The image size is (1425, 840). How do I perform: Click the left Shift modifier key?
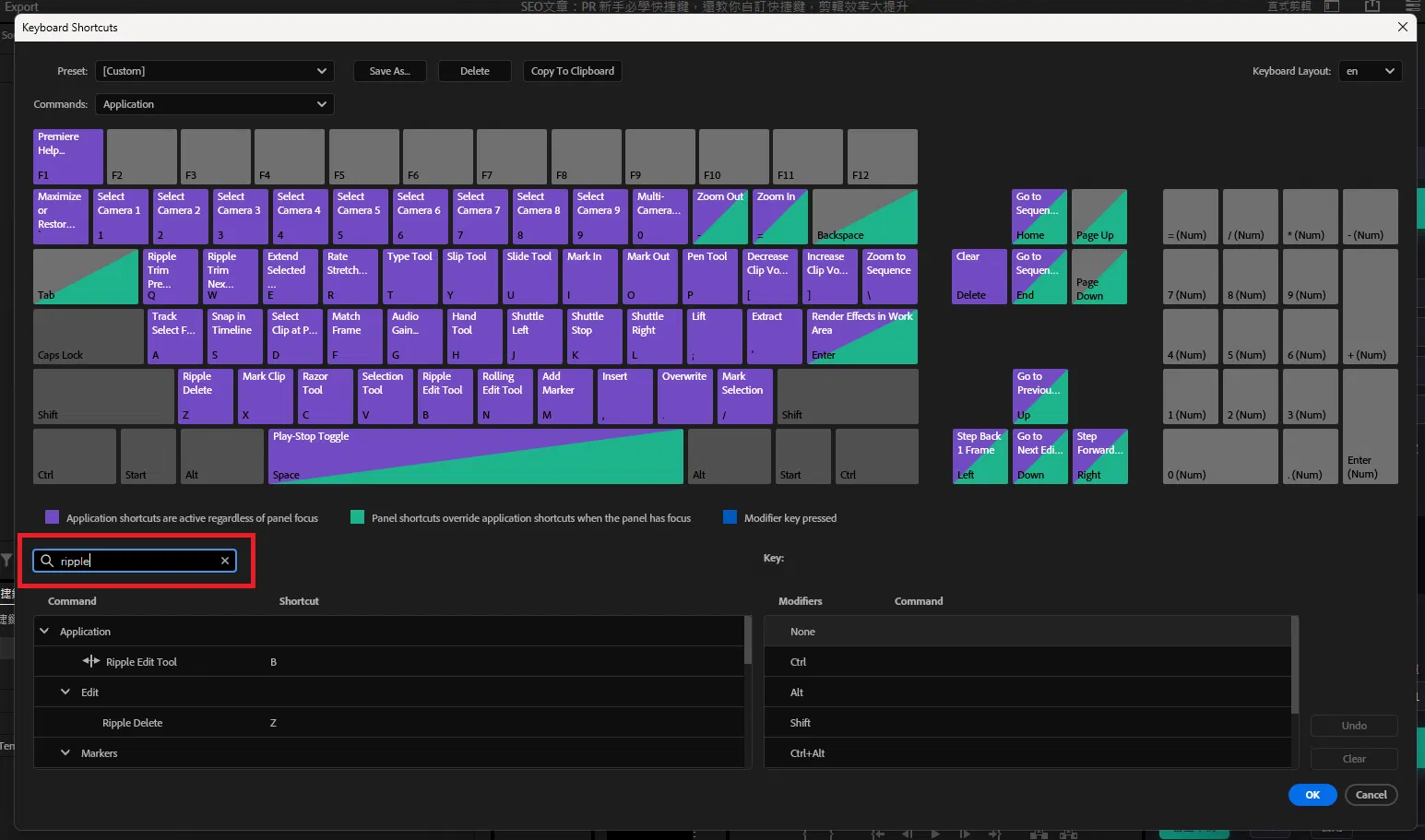pyautogui.click(x=103, y=396)
